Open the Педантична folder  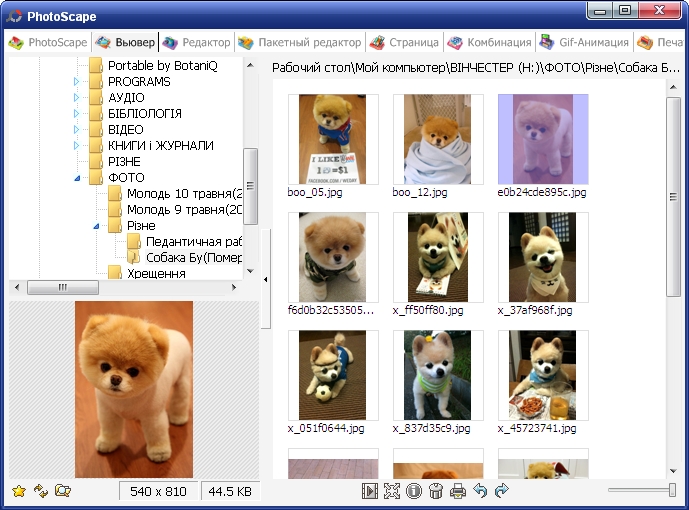(x=193, y=242)
